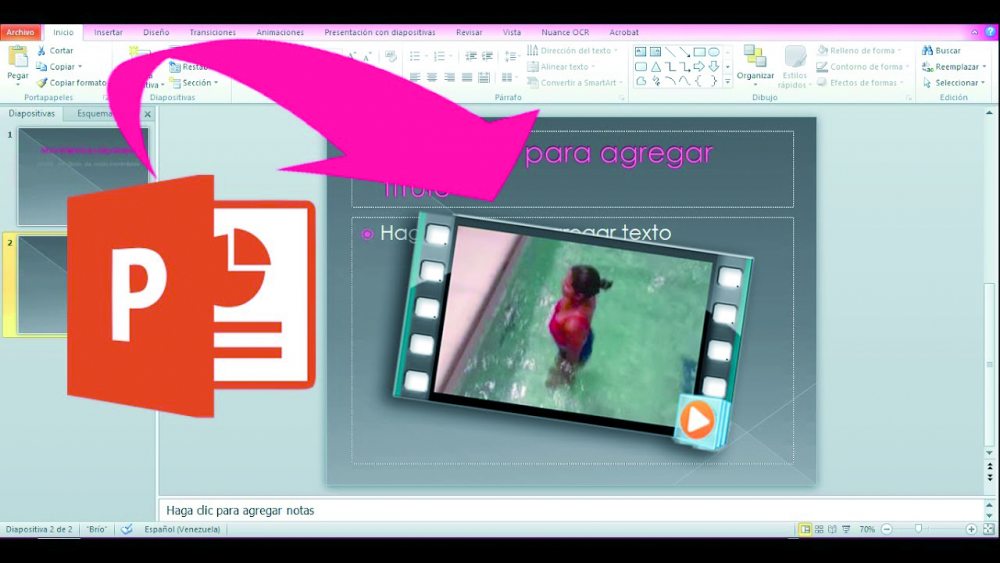Screen dimensions: 1000x563
Task: Click the Buscar binoculars icon
Action: point(928,50)
